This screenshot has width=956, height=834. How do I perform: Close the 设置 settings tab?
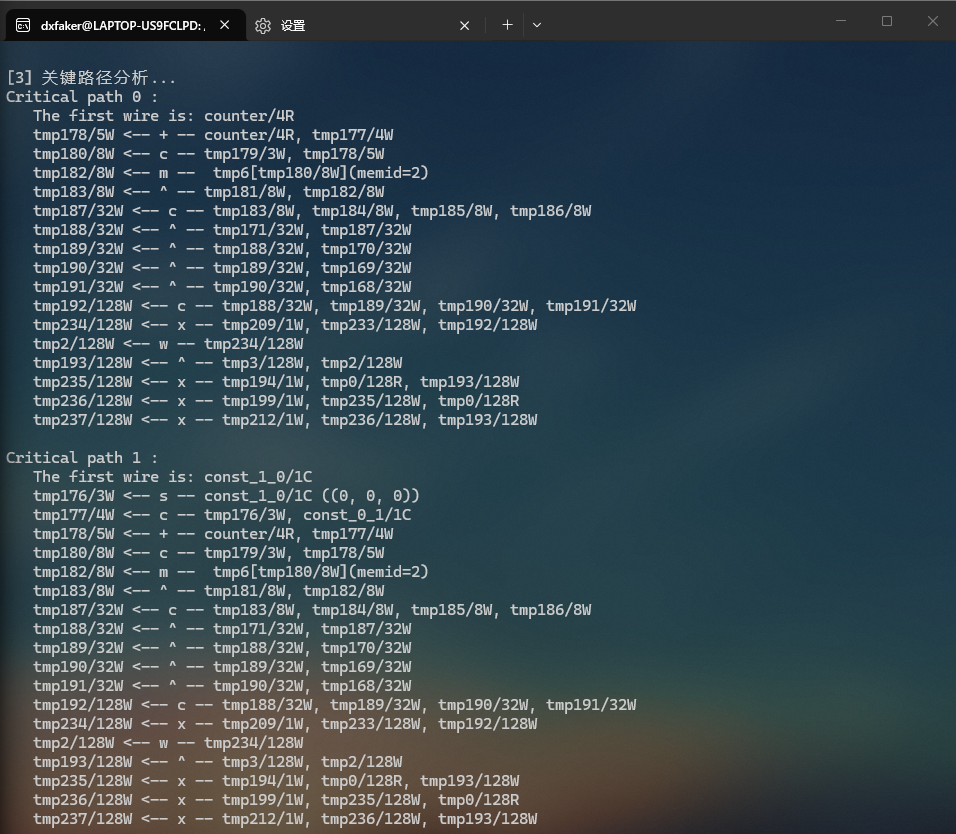(464, 26)
